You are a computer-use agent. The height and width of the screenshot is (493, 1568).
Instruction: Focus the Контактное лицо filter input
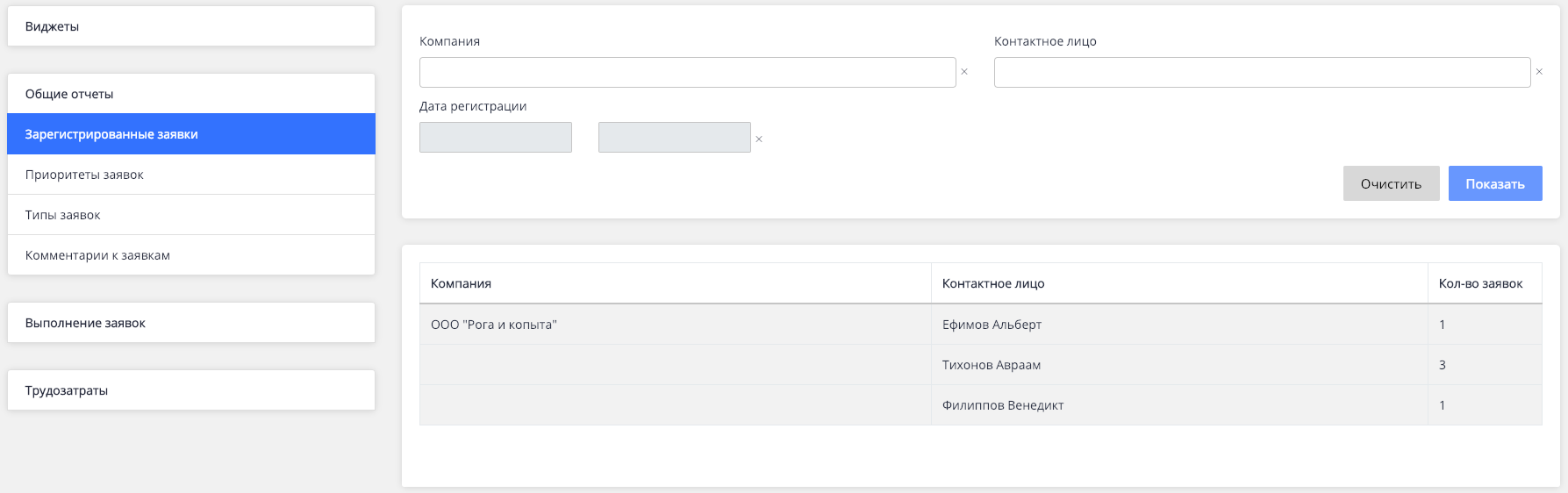coord(1262,72)
